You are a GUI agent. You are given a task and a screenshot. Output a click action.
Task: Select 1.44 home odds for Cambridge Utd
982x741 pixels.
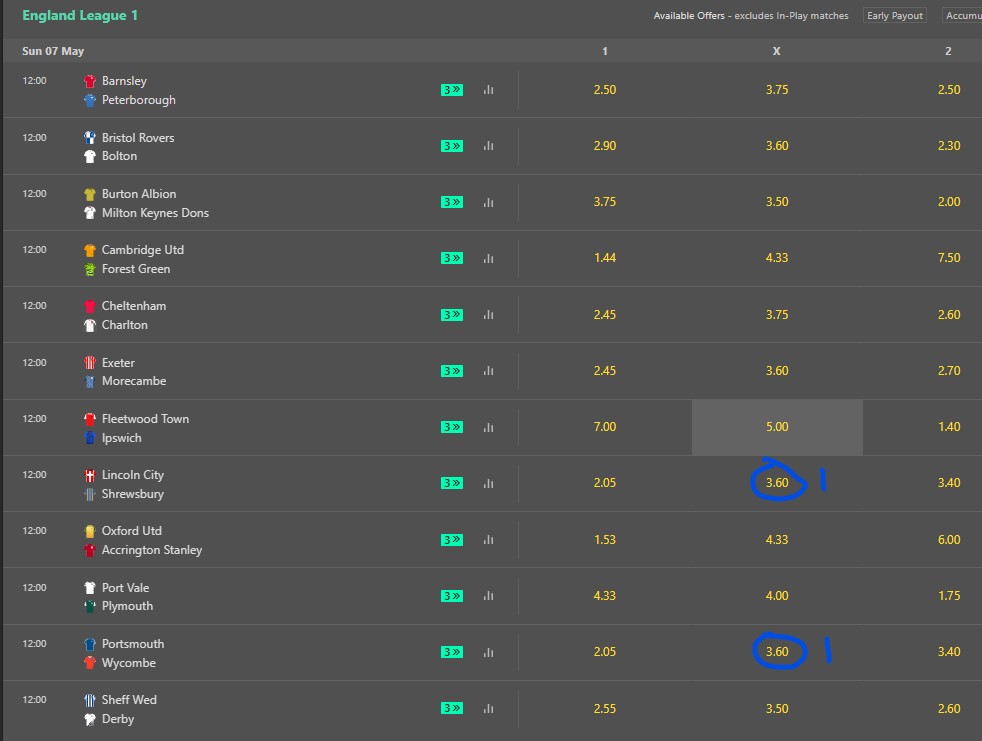click(605, 258)
